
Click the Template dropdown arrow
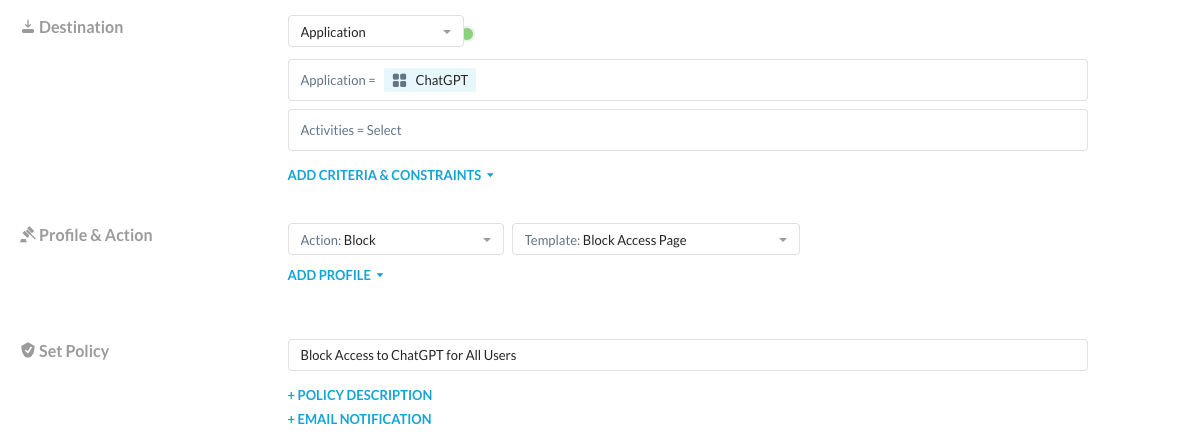(783, 241)
